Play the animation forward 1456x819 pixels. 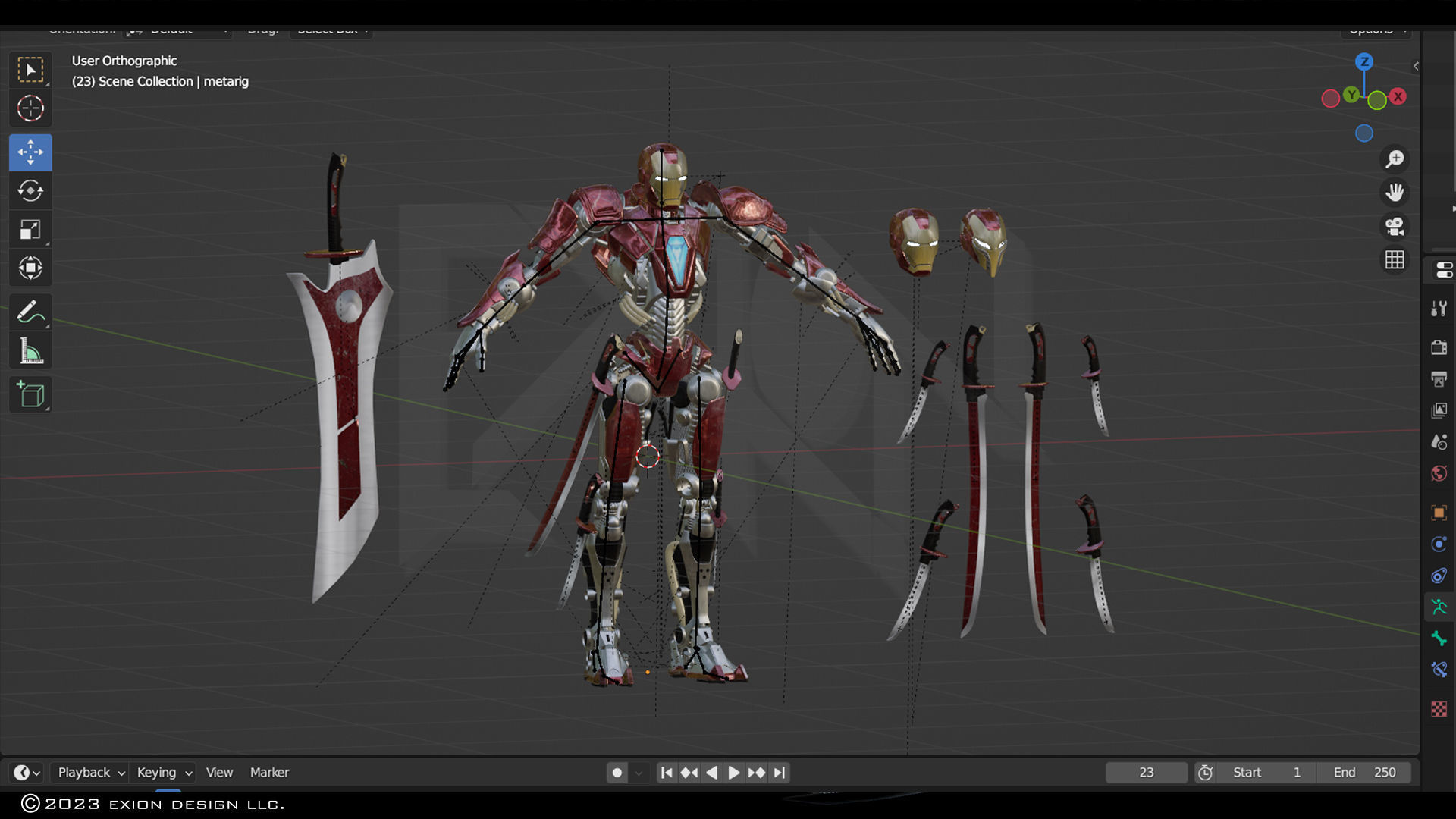pyautogui.click(x=733, y=772)
